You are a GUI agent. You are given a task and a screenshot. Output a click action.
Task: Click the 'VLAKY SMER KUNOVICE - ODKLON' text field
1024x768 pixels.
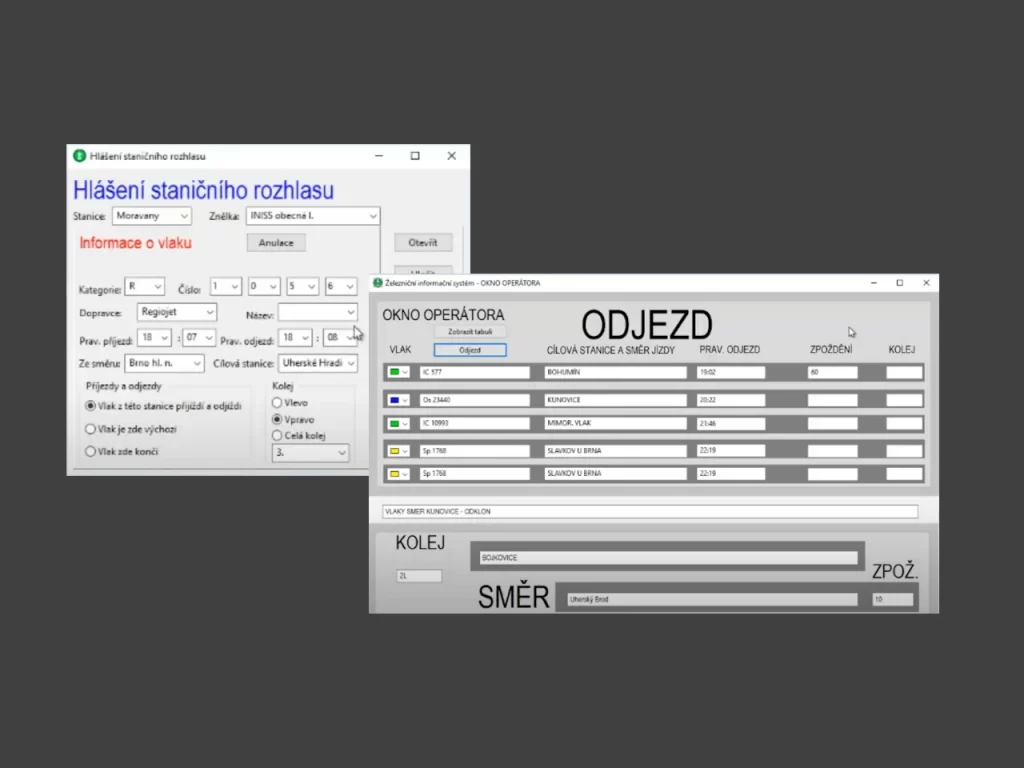(x=649, y=512)
